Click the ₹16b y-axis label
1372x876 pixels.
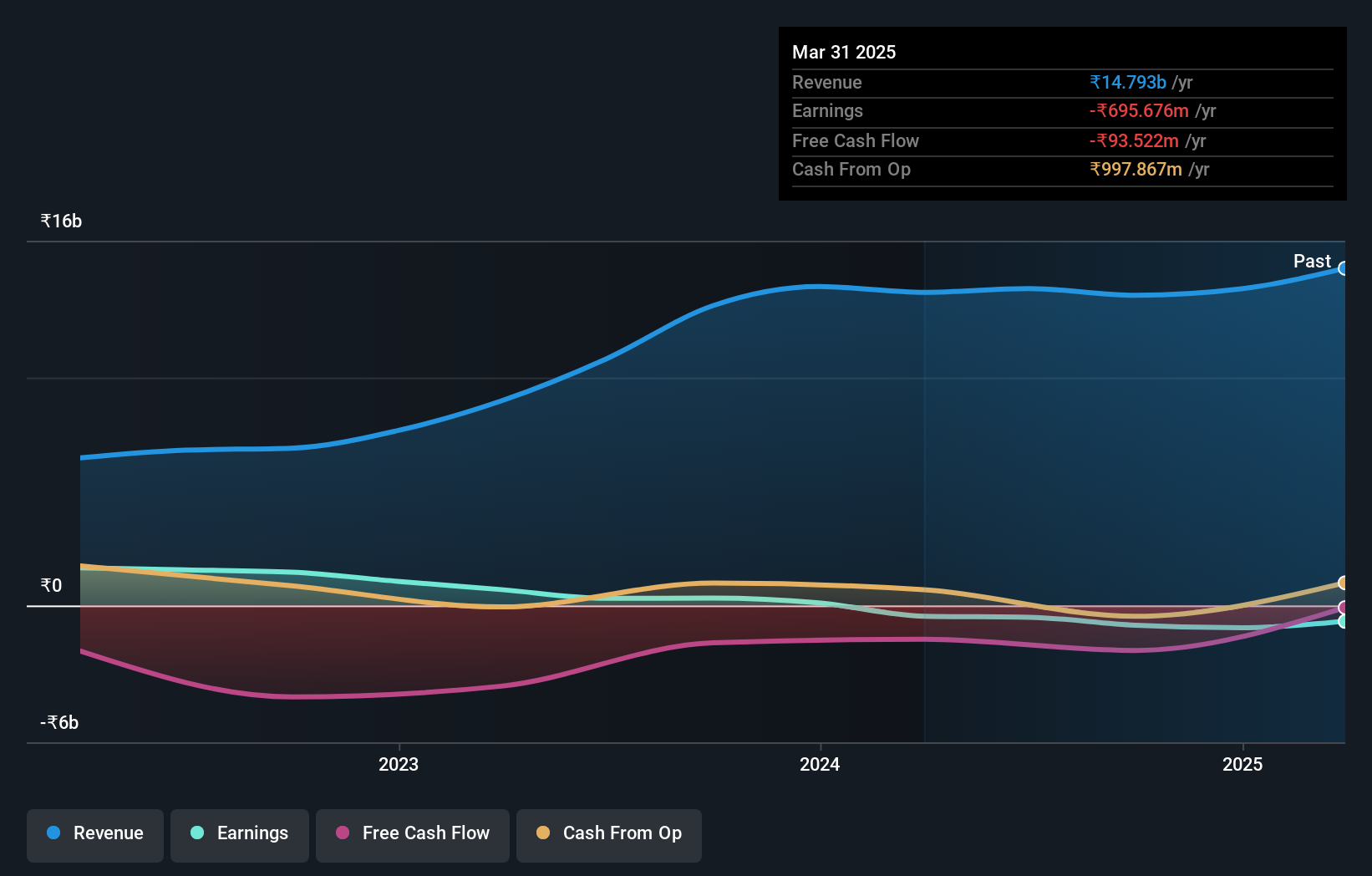[61, 221]
